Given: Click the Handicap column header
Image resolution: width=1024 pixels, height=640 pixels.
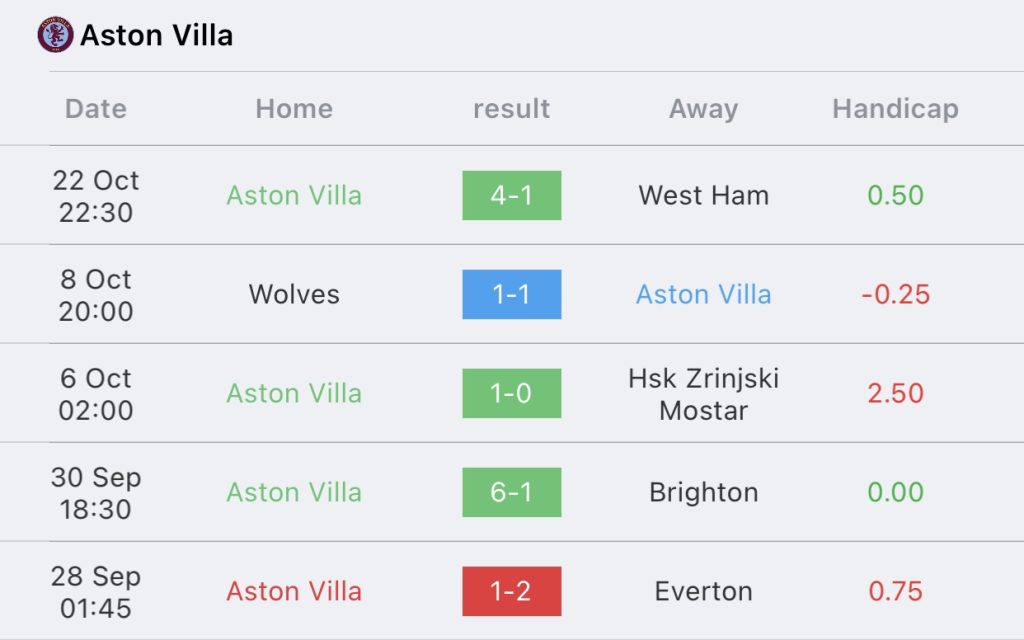Looking at the screenshot, I should click(895, 108).
